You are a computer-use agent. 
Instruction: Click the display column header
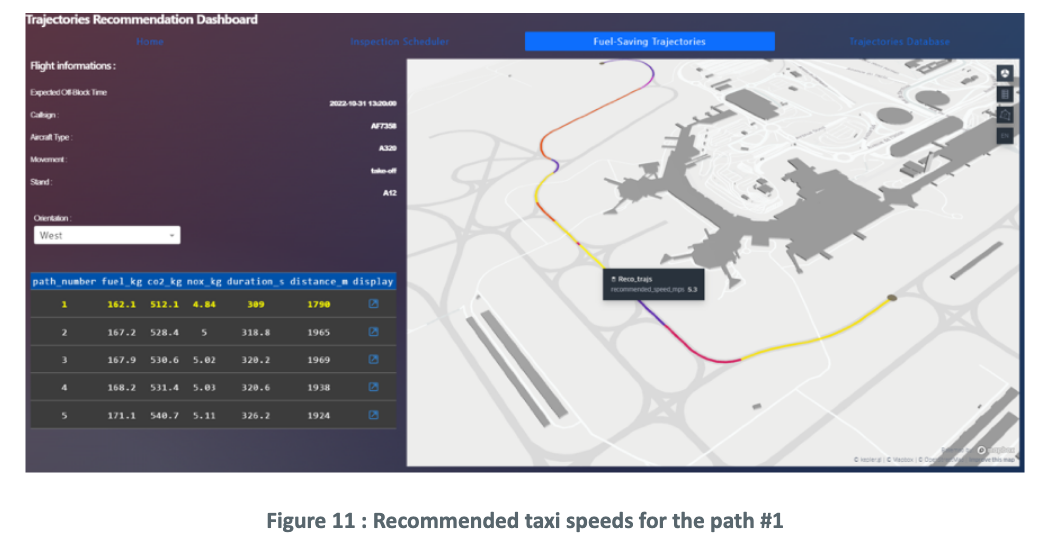click(373, 281)
